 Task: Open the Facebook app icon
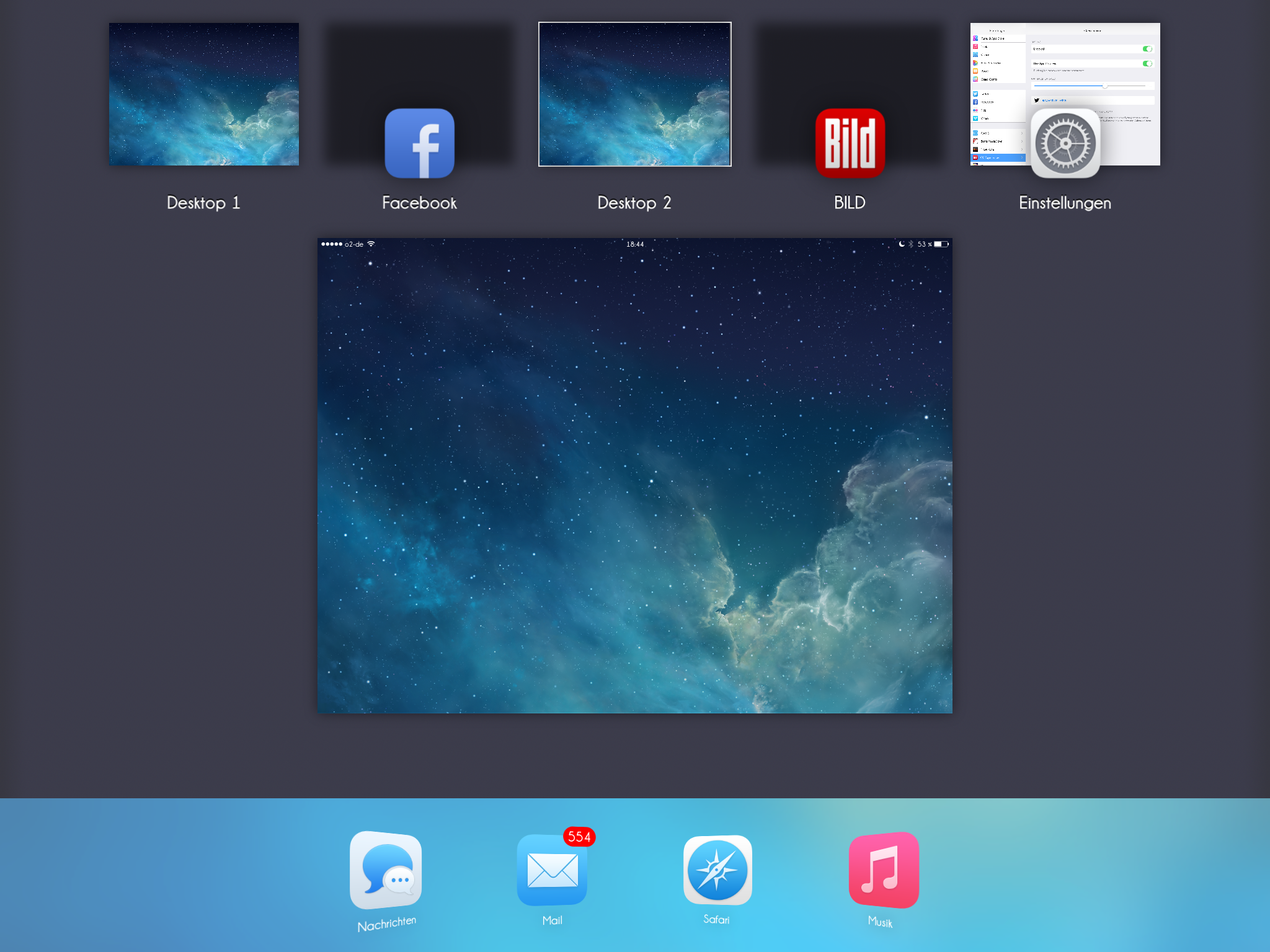(x=419, y=143)
